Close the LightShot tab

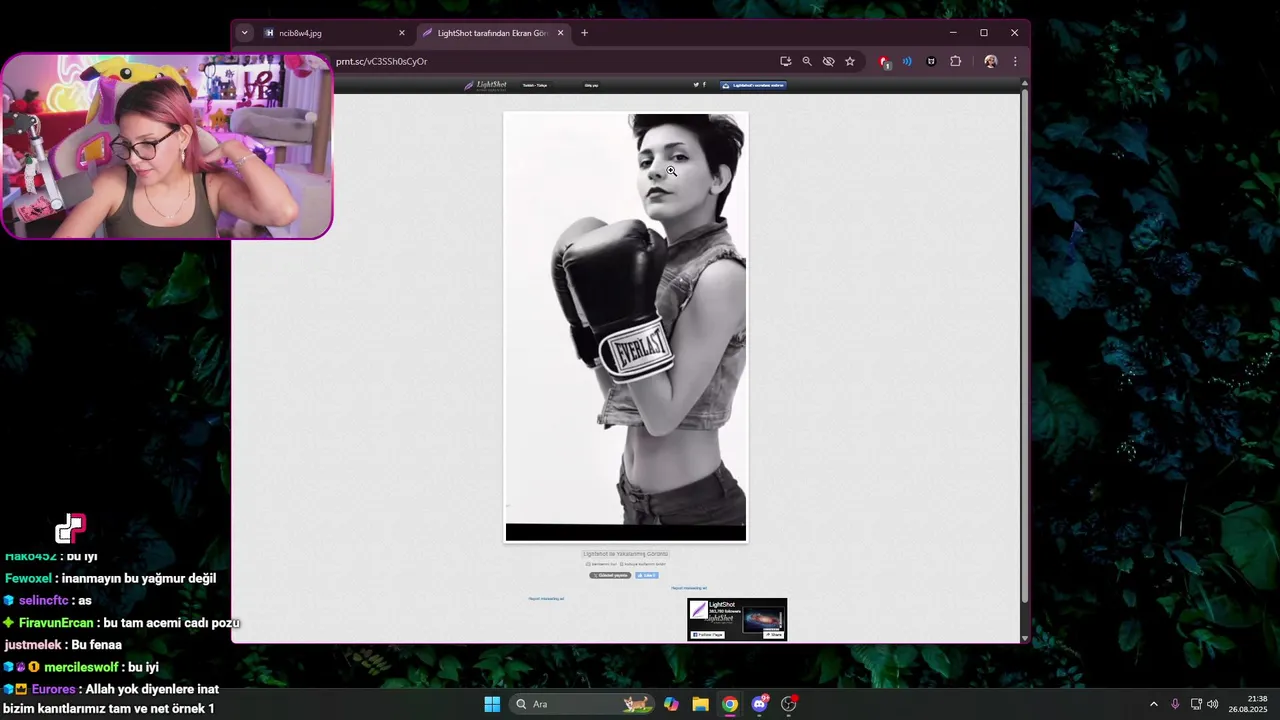[560, 33]
